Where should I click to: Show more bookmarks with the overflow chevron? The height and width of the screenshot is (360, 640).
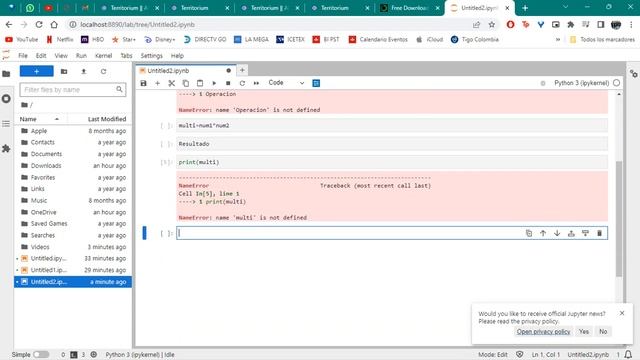pyautogui.click(x=558, y=40)
